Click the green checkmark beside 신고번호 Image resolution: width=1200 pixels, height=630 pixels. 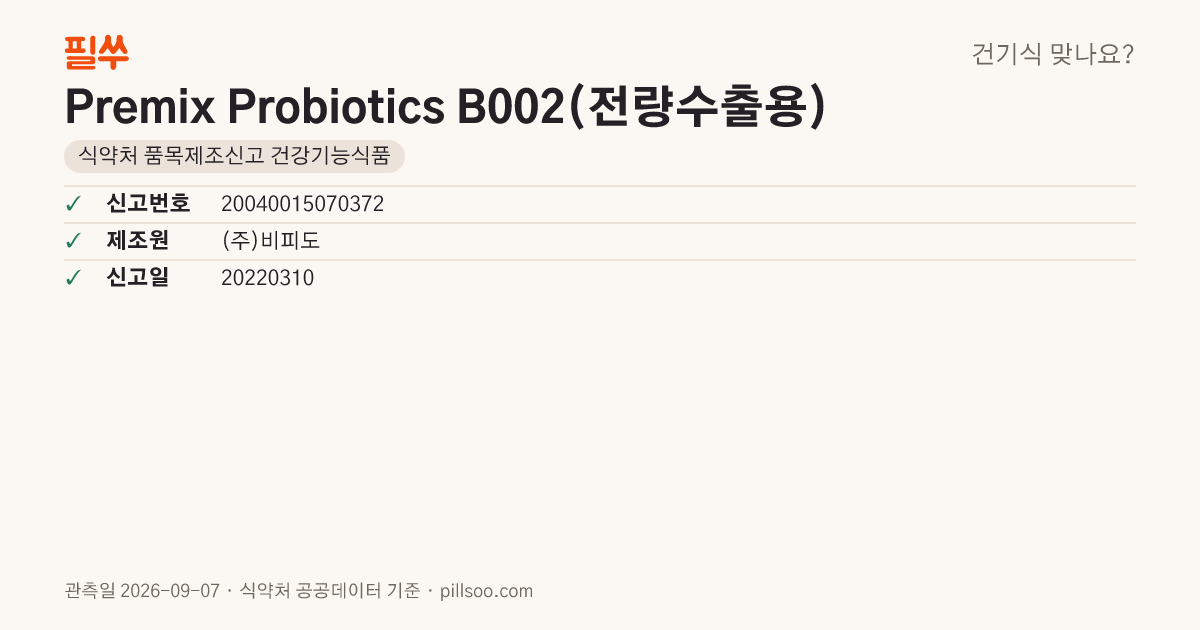click(x=73, y=204)
